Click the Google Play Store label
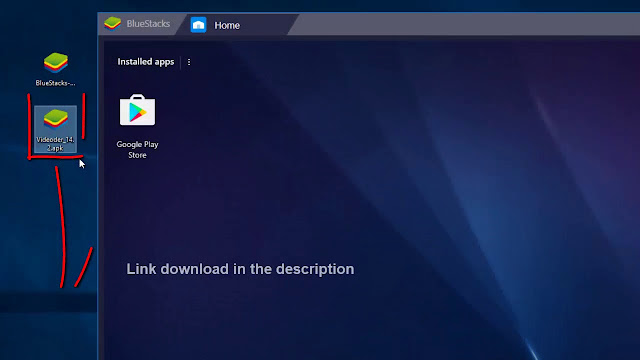This screenshot has height=360, width=640. click(138, 149)
